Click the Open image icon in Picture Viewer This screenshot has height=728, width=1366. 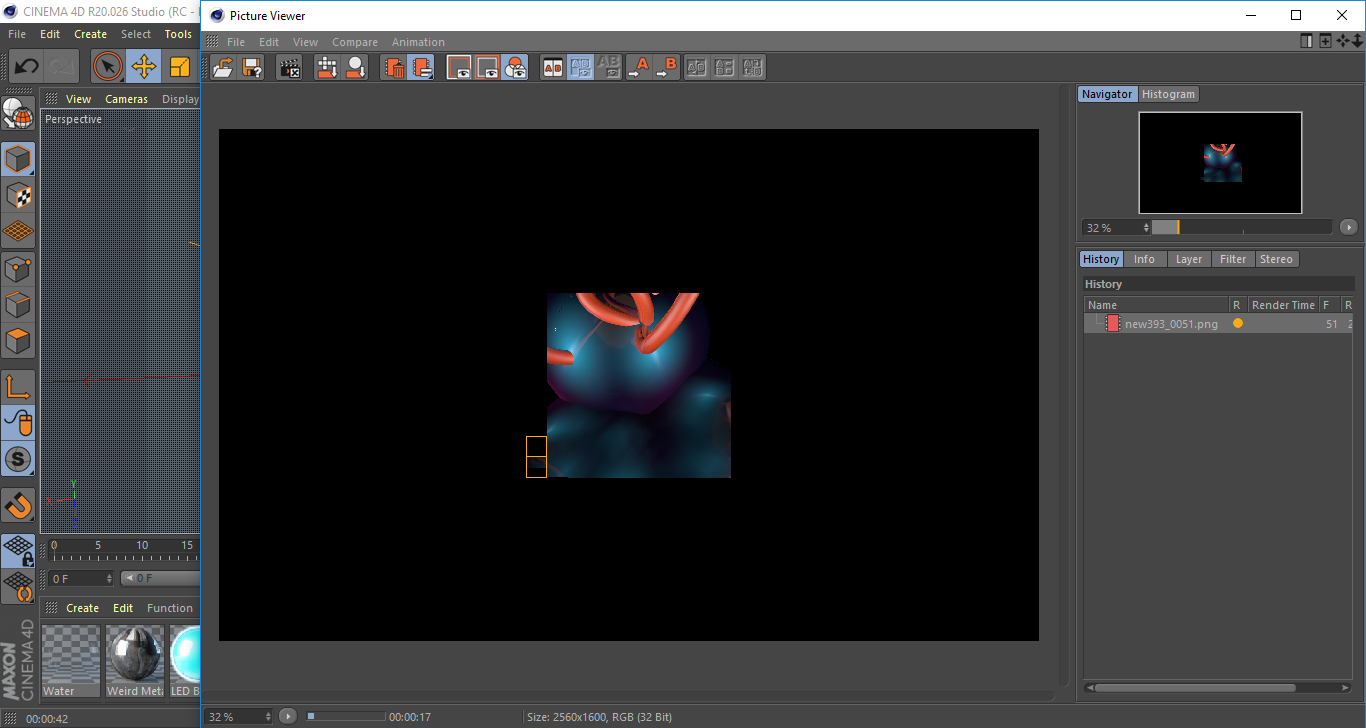tap(224, 68)
